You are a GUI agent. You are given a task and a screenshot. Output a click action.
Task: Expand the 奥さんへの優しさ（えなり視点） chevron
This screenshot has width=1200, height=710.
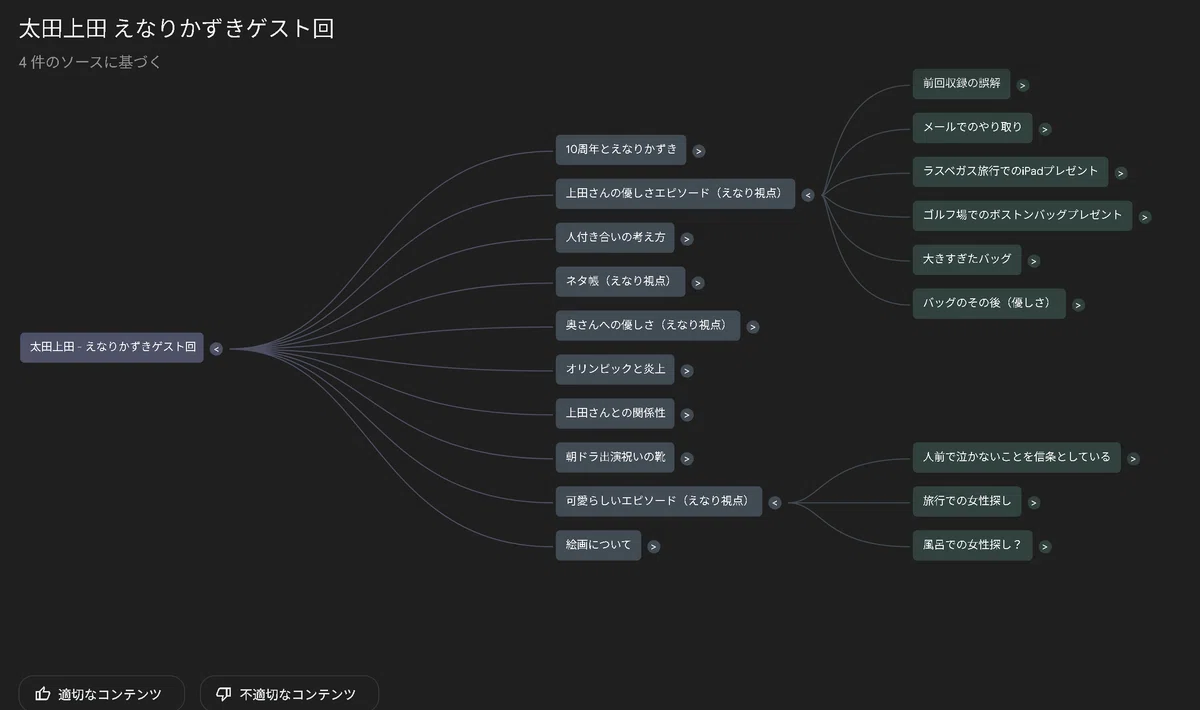click(x=753, y=327)
